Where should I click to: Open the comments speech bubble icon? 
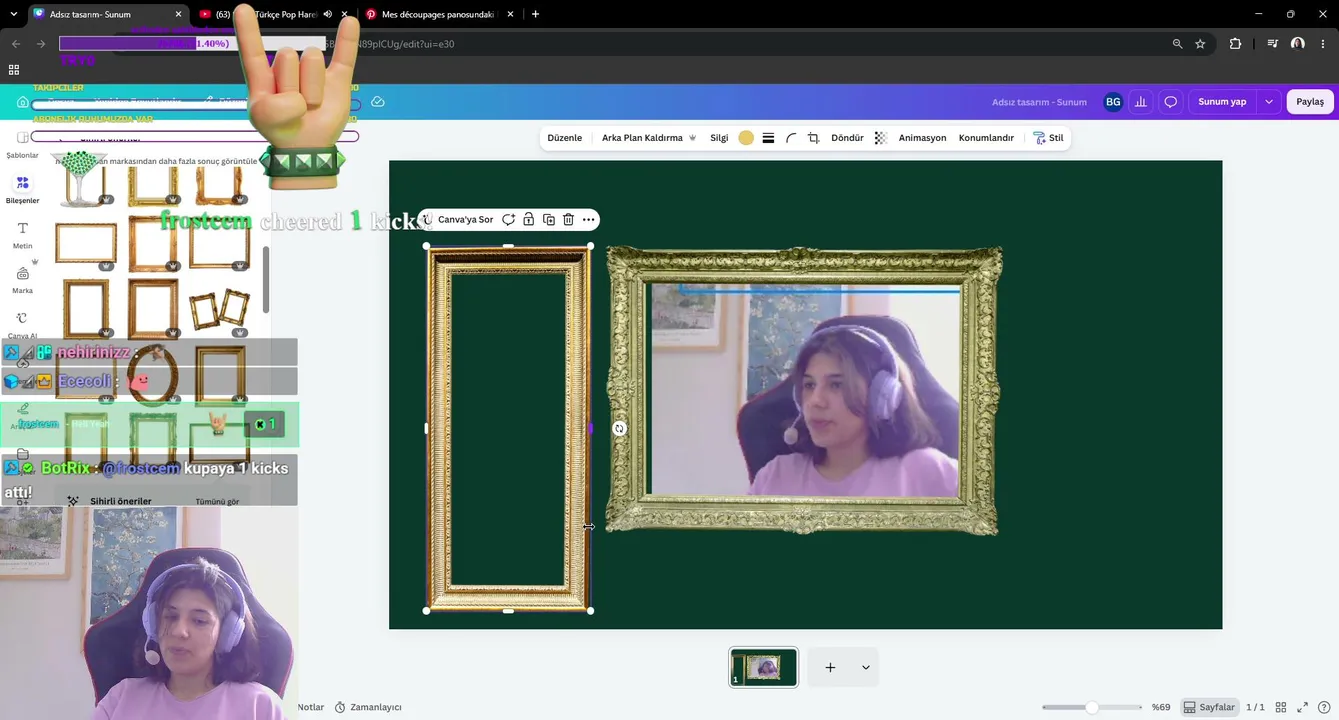(x=1170, y=102)
